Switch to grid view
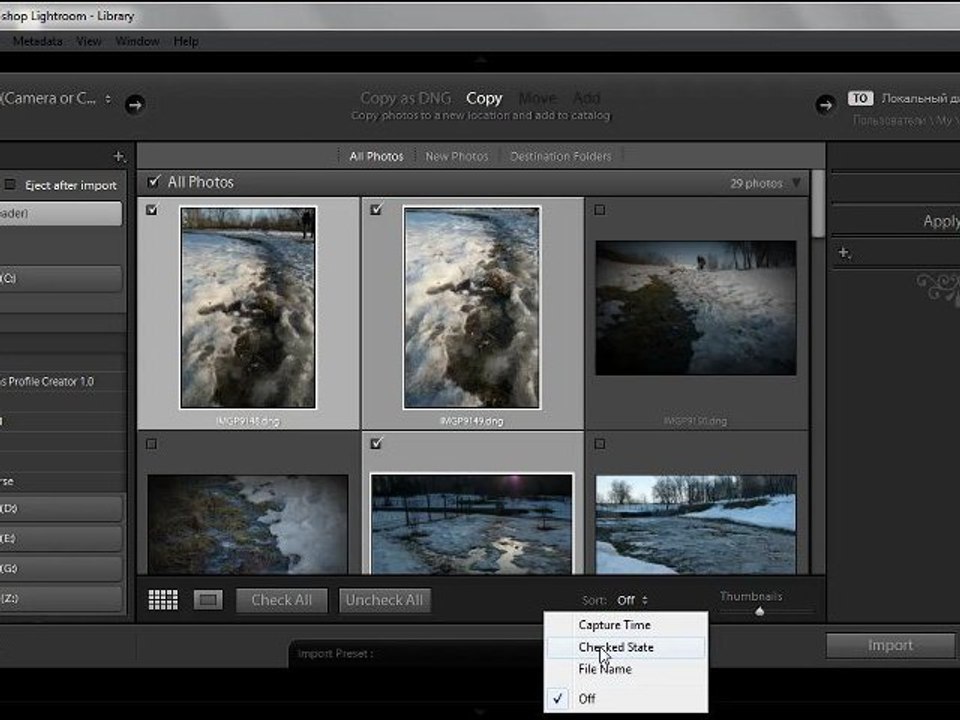This screenshot has width=960, height=720. click(x=163, y=599)
